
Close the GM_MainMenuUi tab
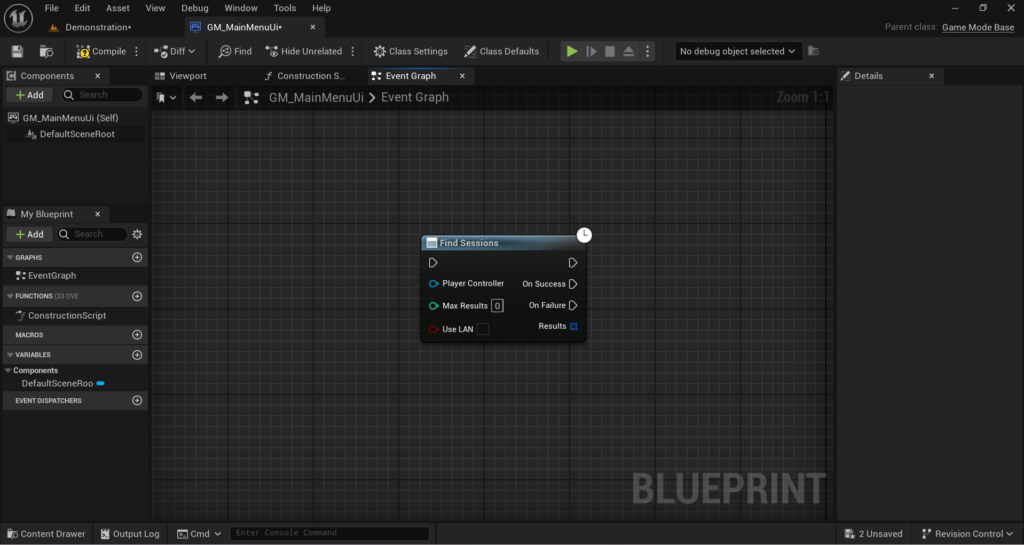[313, 27]
